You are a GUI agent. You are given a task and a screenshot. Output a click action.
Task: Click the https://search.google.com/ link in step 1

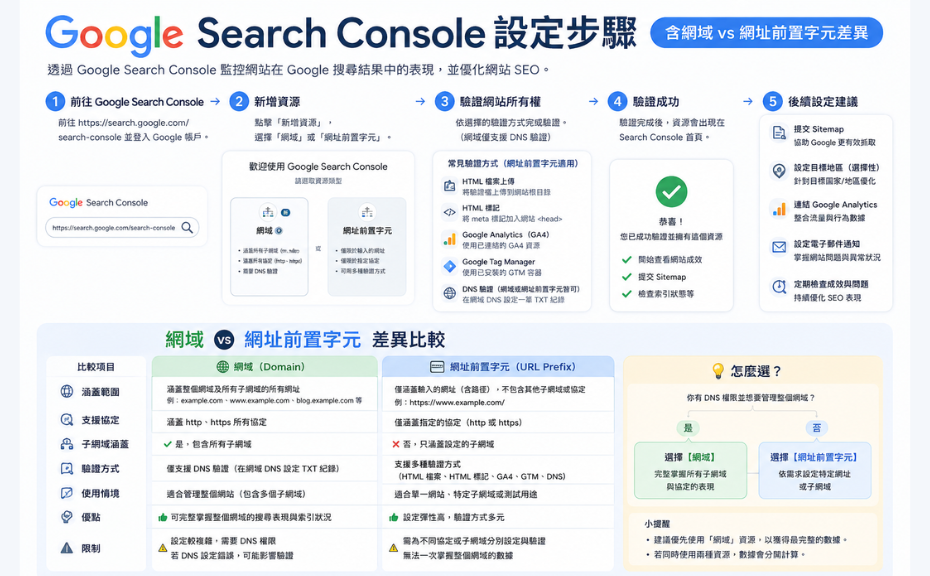tap(133, 123)
